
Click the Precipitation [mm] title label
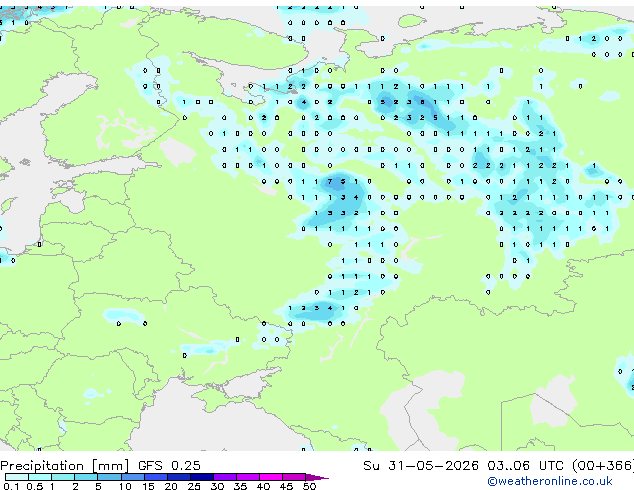(x=65, y=466)
